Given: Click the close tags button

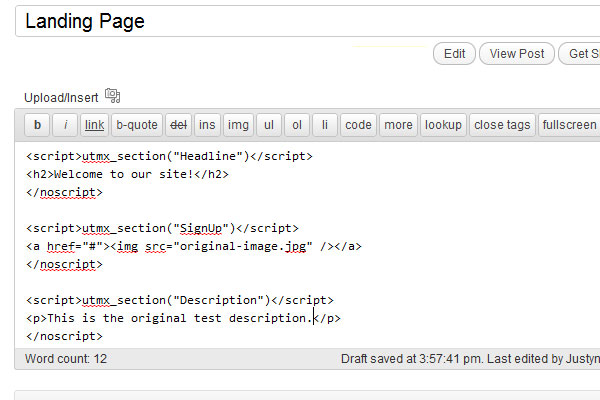Looking at the screenshot, I should 502,125.
